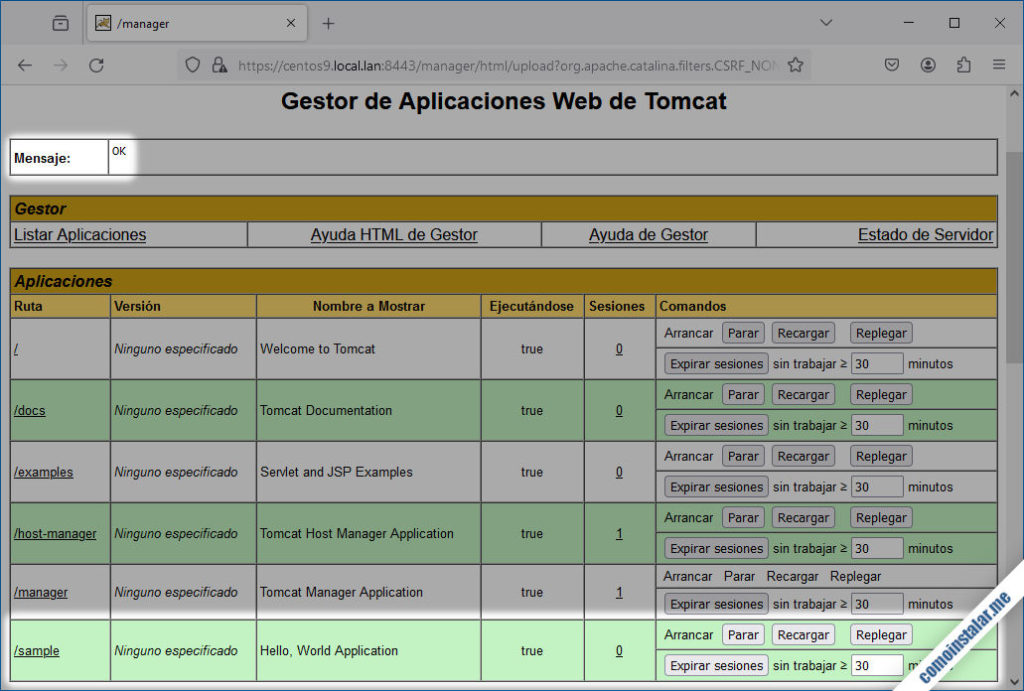The image size is (1024, 691).
Task: View Estado de Servidor
Action: (x=924, y=234)
